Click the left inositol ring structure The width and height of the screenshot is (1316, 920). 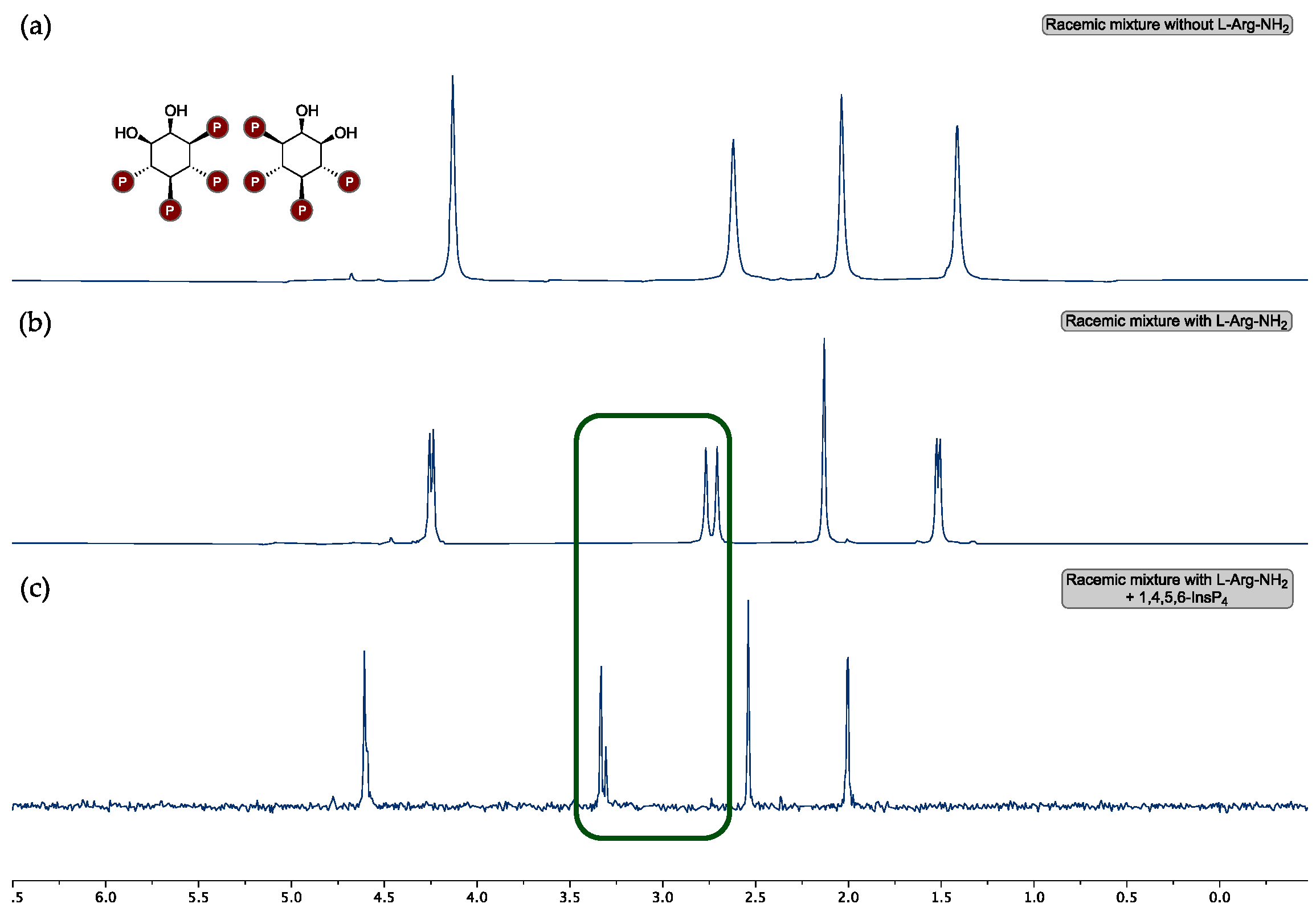click(170, 155)
